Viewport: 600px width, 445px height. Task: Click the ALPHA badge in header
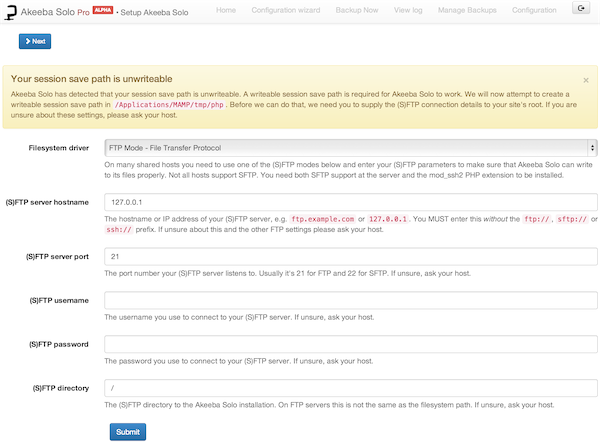tap(103, 10)
